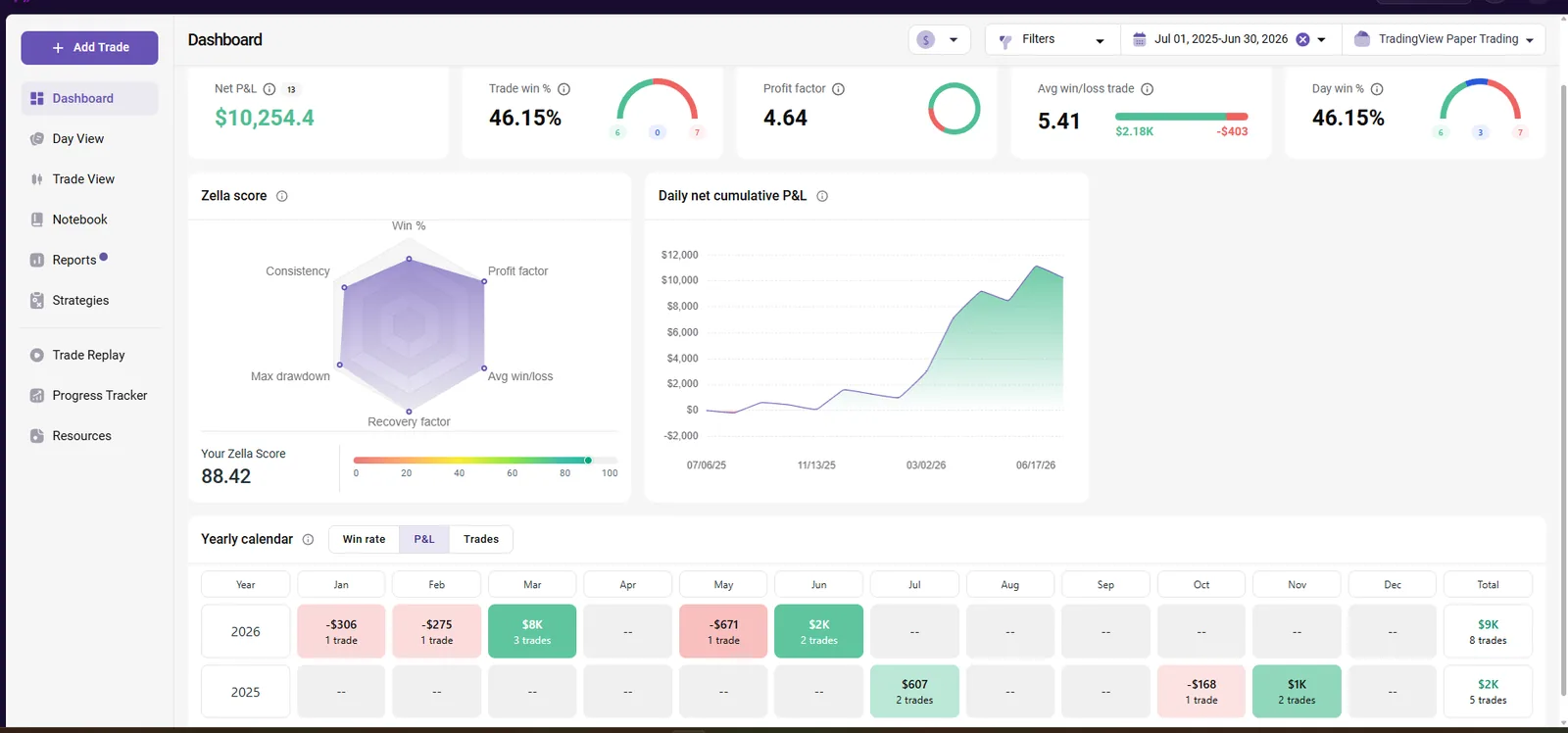Click the Strategies clipboard icon
The width and height of the screenshot is (1568, 733).
tap(37, 301)
